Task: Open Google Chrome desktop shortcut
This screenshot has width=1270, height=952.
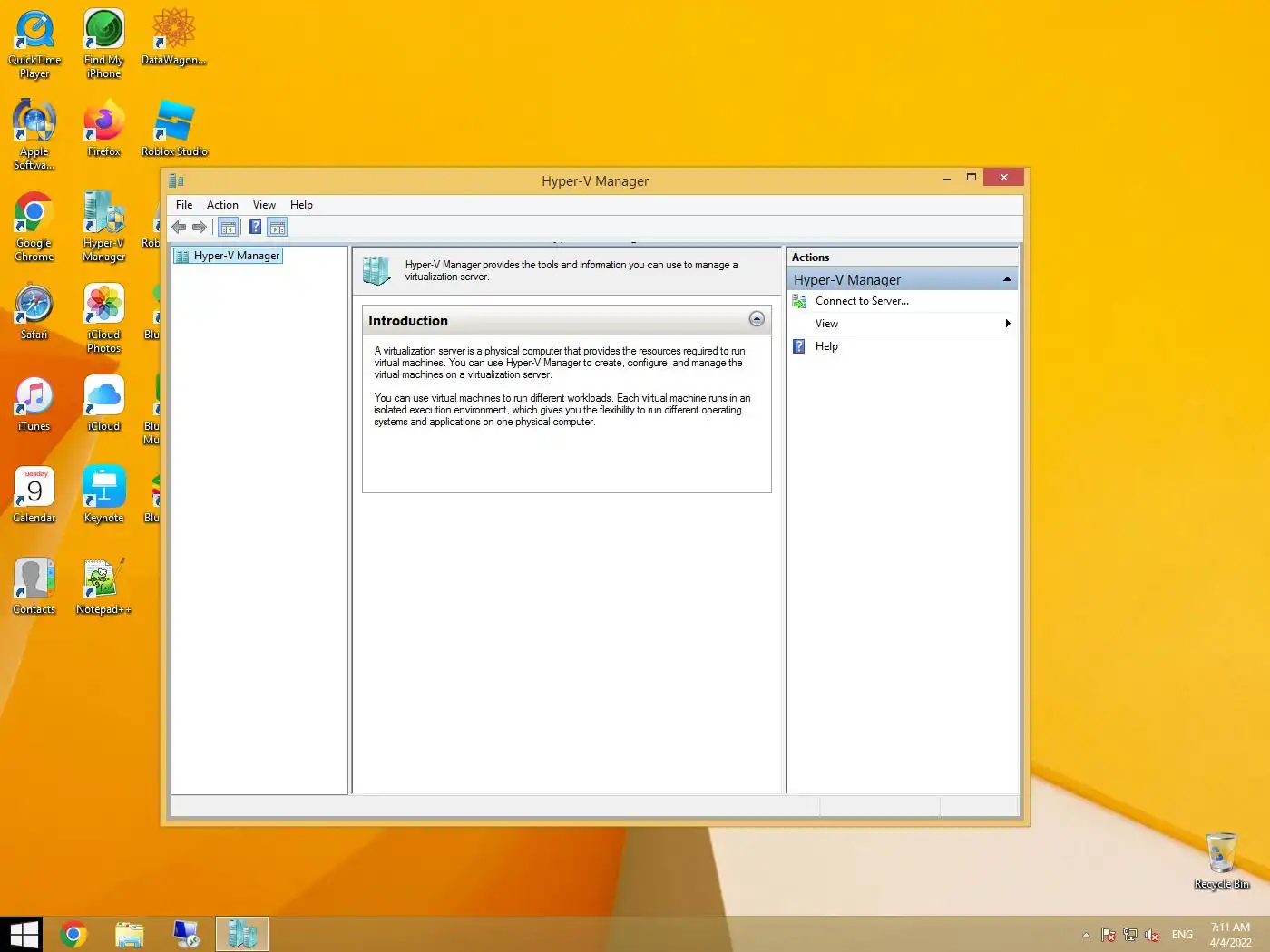Action: (x=34, y=228)
